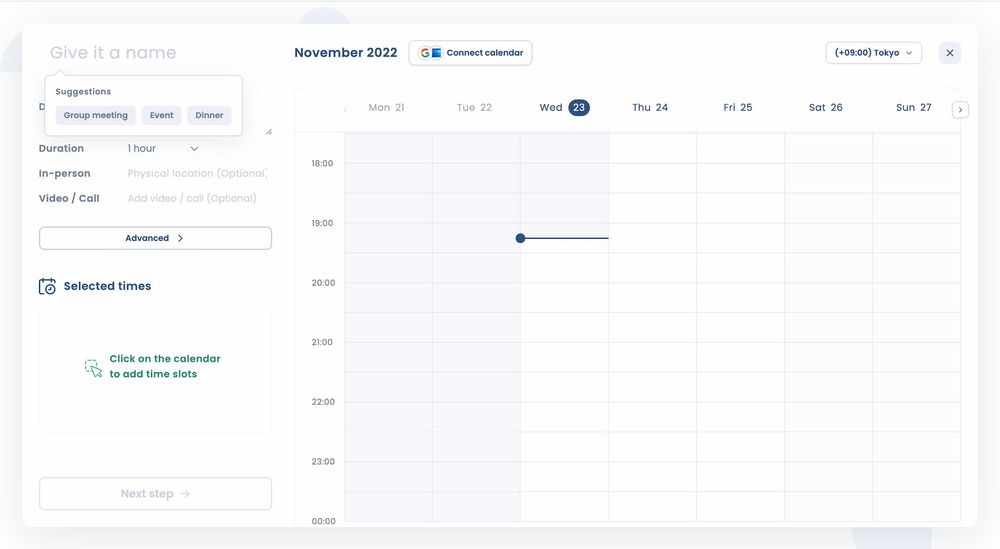Screen dimensions: 1000x549
Task: Click the 00:00 time label
Action: 323,522
